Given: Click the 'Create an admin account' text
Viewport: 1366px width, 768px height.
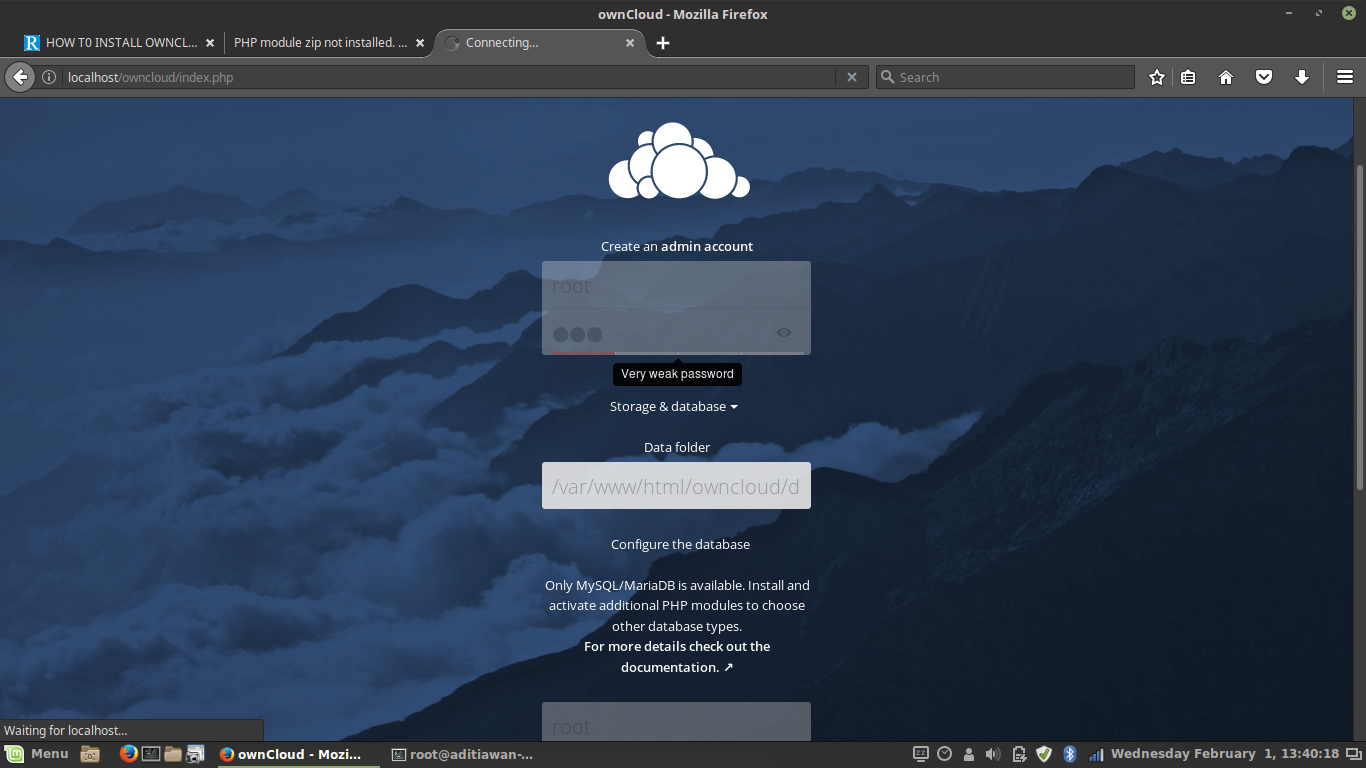Looking at the screenshot, I should (x=677, y=246).
